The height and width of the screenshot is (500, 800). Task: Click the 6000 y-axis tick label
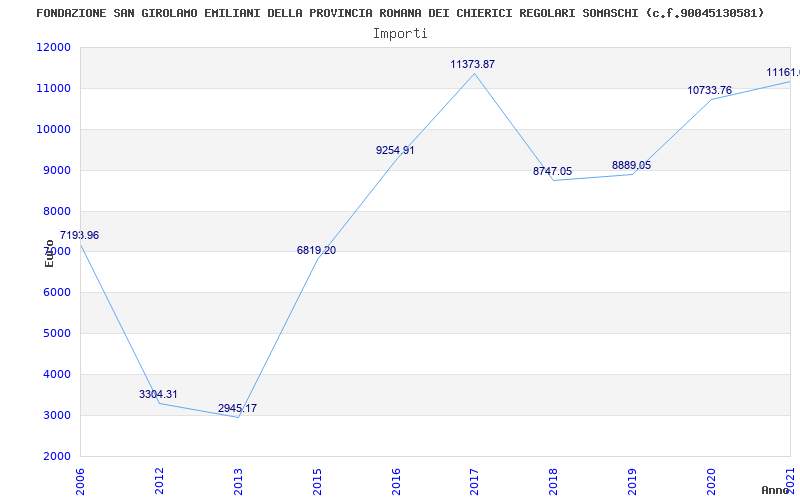[56, 293]
